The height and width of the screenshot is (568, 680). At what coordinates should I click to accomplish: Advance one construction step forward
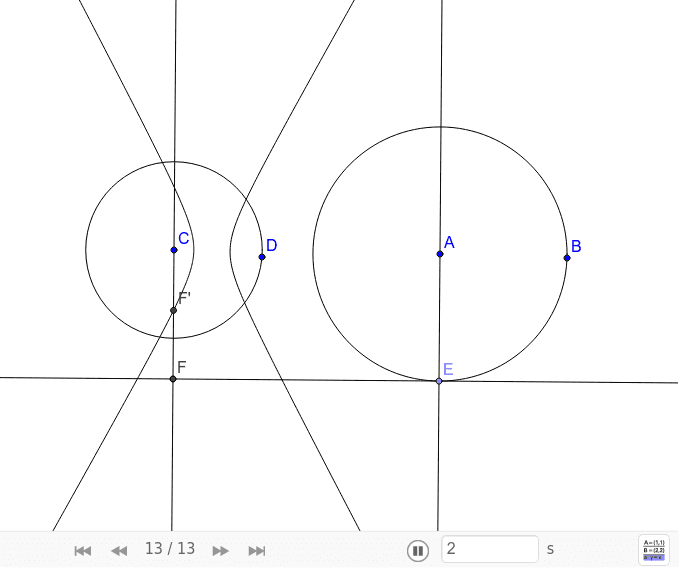click(220, 551)
